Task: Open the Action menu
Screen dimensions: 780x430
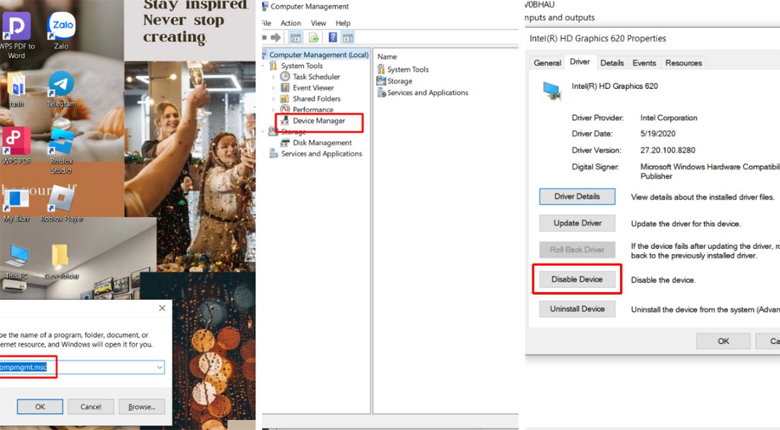Action: click(x=291, y=23)
